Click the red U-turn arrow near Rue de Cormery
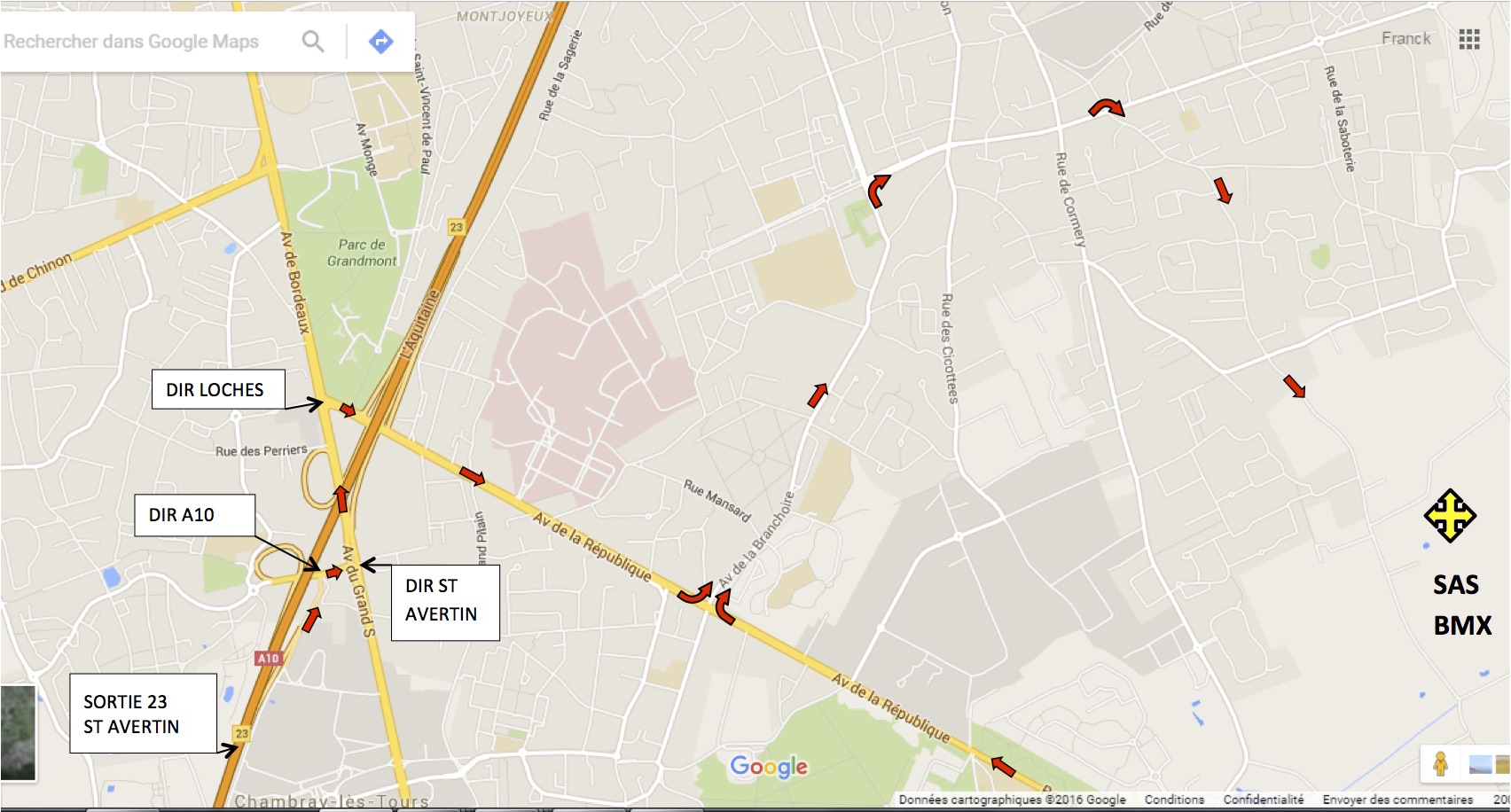Viewport: 1511px width, 812px height. point(1106,108)
